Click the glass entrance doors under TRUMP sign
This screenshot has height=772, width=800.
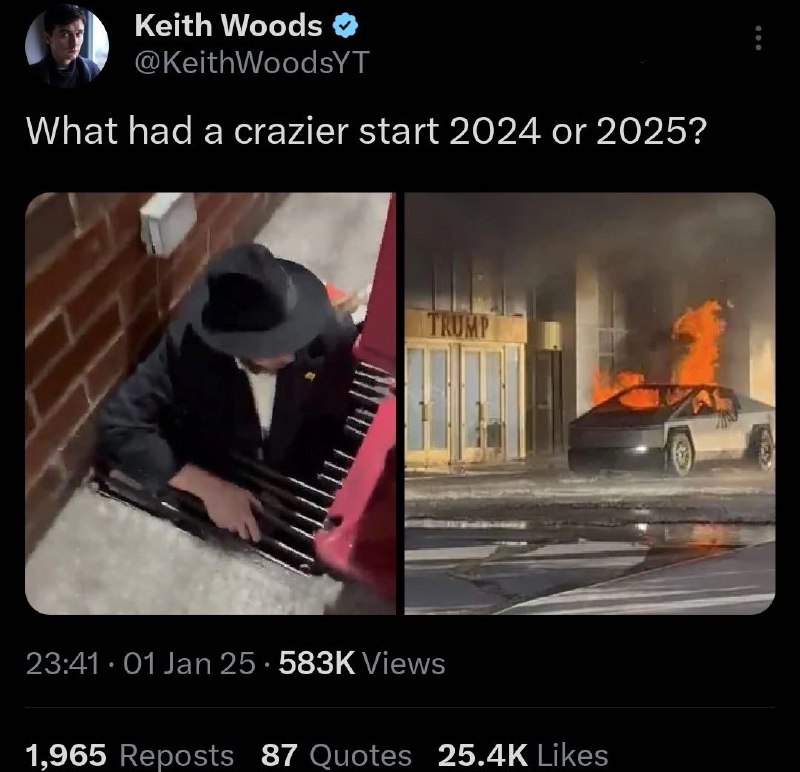tap(465, 401)
